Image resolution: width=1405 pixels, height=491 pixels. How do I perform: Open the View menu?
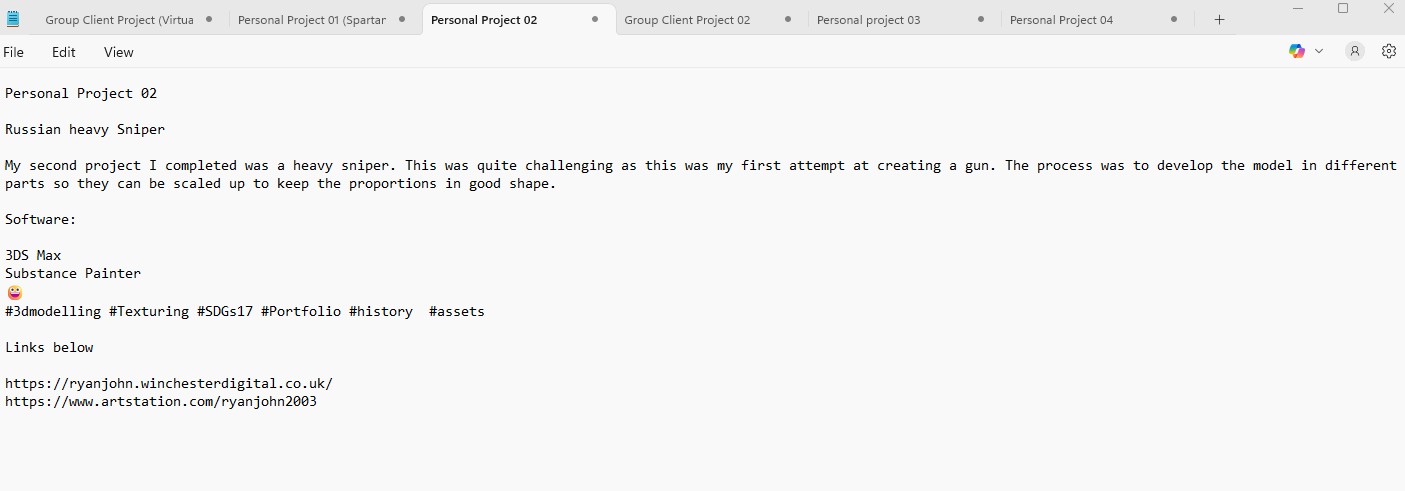(x=119, y=52)
